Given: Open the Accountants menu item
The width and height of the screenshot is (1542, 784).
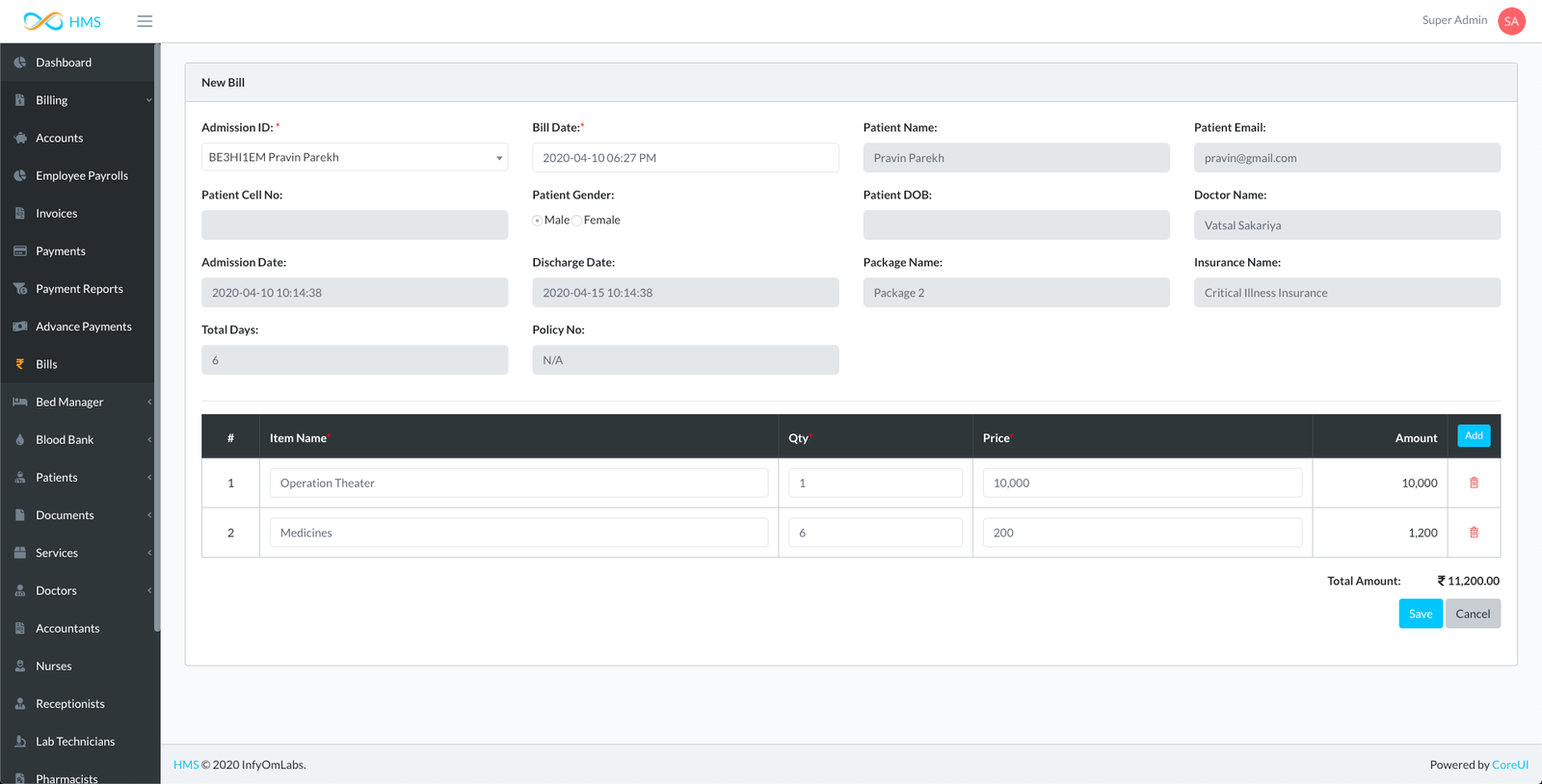Looking at the screenshot, I should click(x=67, y=628).
